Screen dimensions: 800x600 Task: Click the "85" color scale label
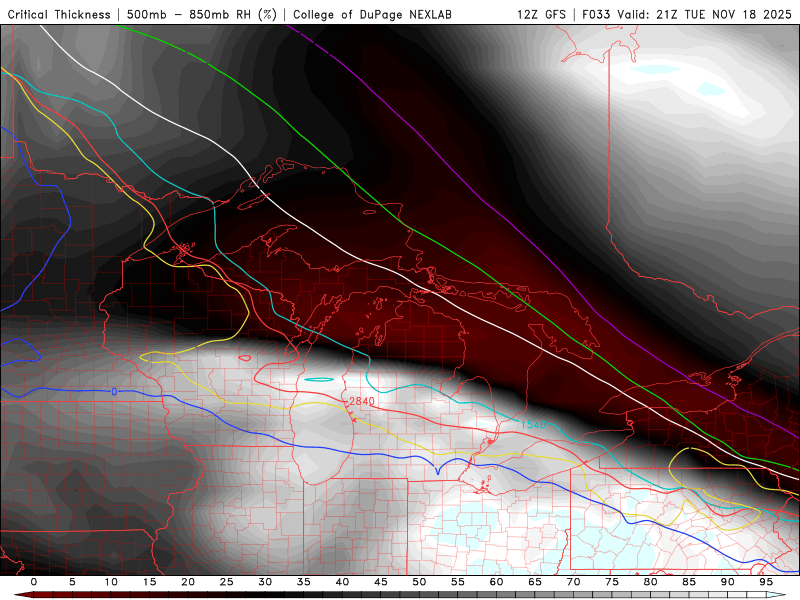[689, 582]
